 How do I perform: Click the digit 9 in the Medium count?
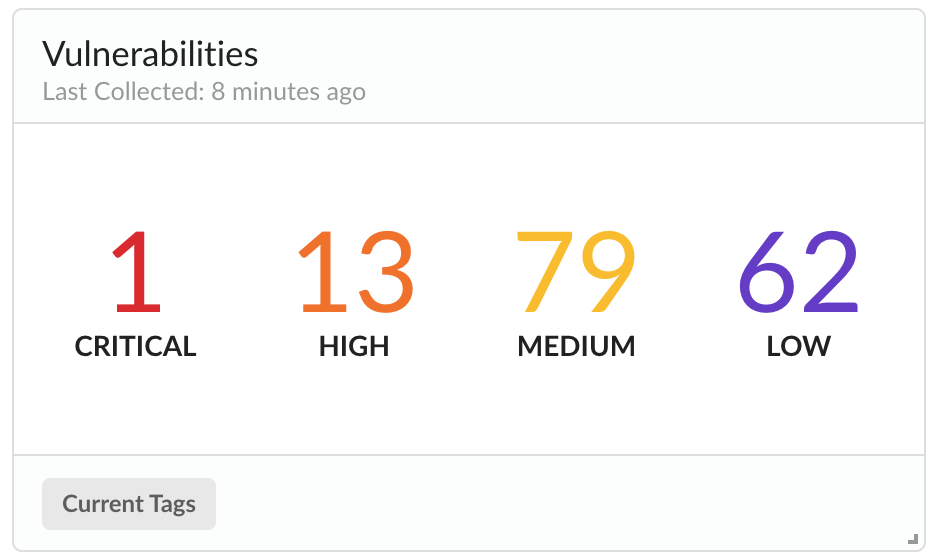[x=606, y=272]
